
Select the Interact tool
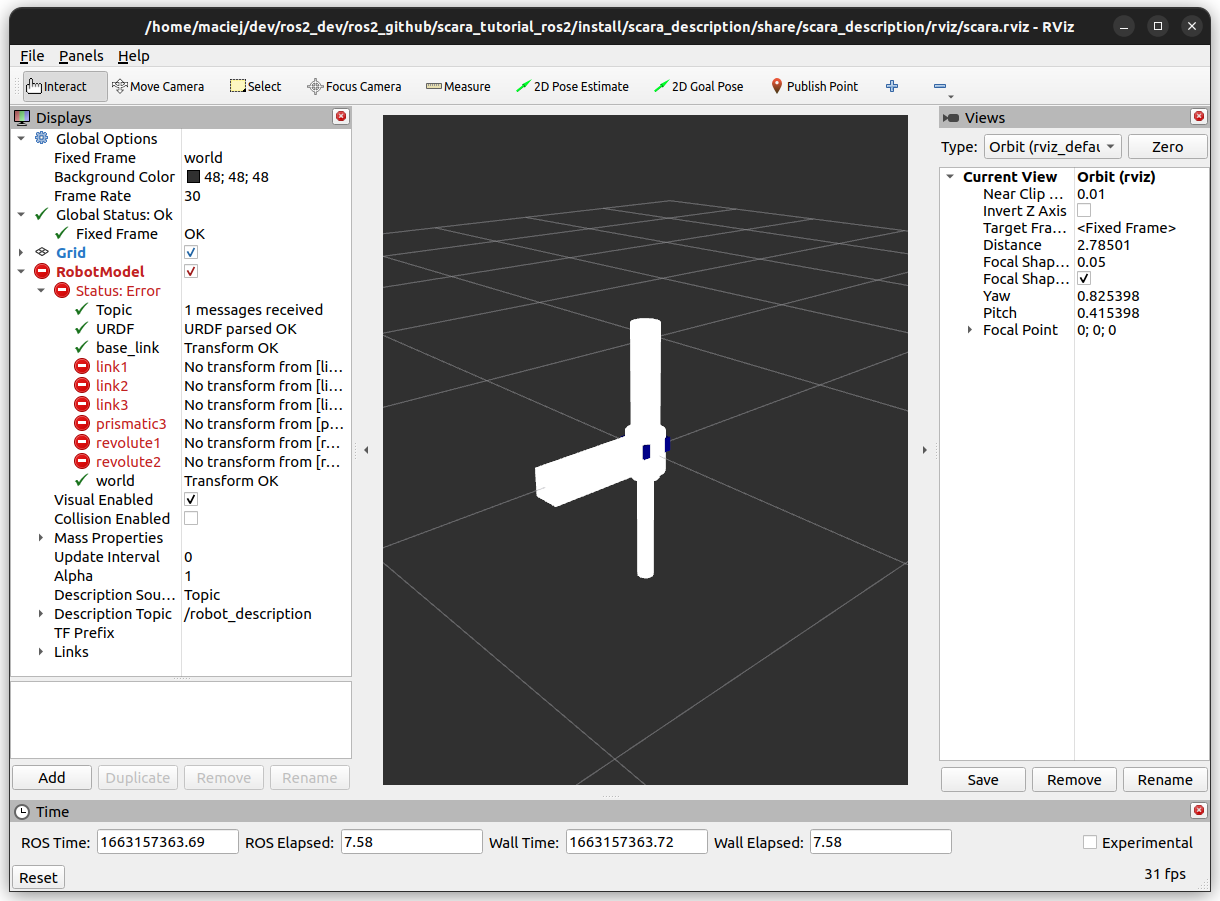(x=64, y=86)
